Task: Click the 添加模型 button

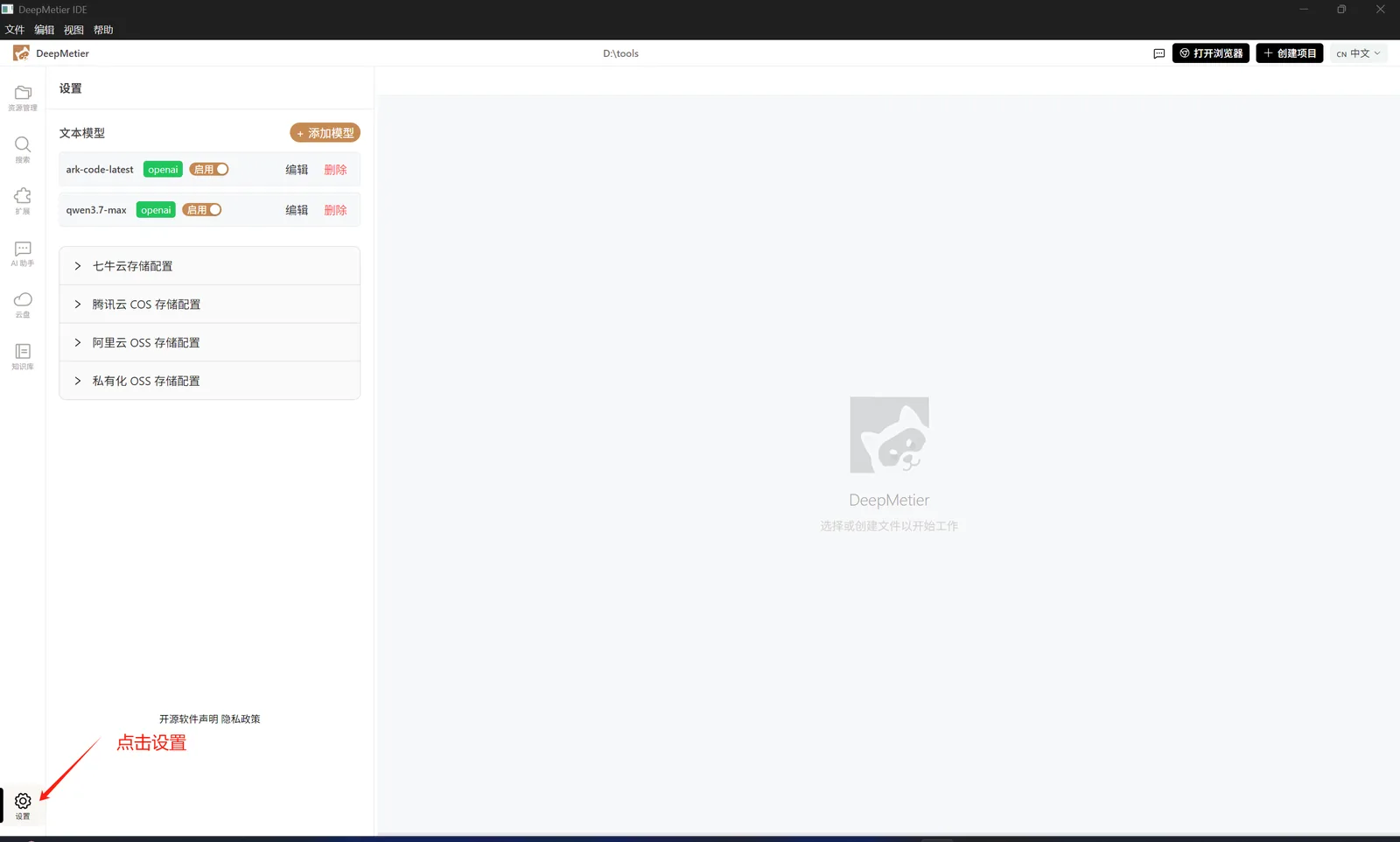Action: pyautogui.click(x=325, y=133)
